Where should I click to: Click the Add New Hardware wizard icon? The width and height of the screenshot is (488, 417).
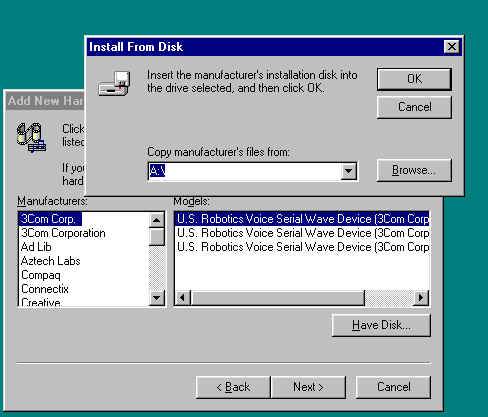[31, 137]
